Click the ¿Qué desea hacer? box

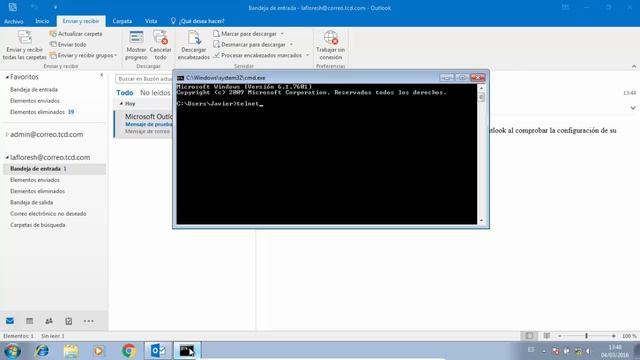coord(198,21)
